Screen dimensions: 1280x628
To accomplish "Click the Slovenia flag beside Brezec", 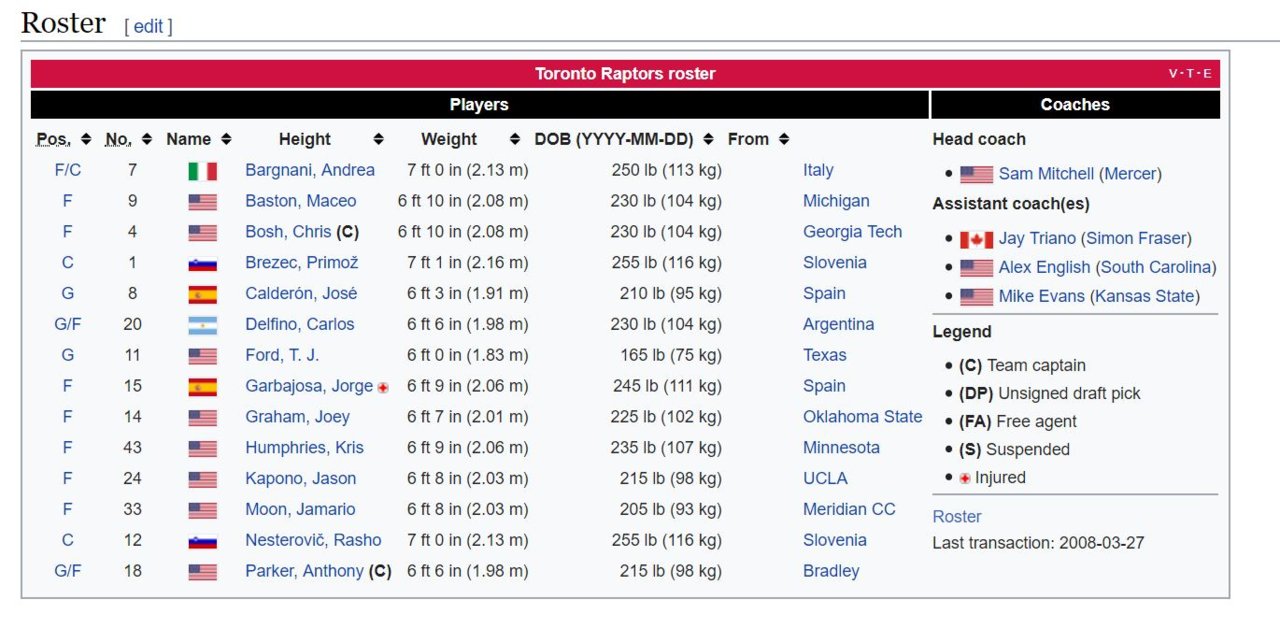I will [x=202, y=263].
